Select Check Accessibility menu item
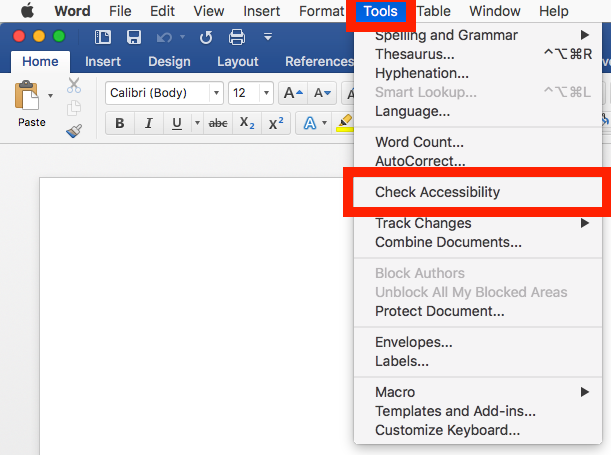The height and width of the screenshot is (455, 611). coord(478,192)
